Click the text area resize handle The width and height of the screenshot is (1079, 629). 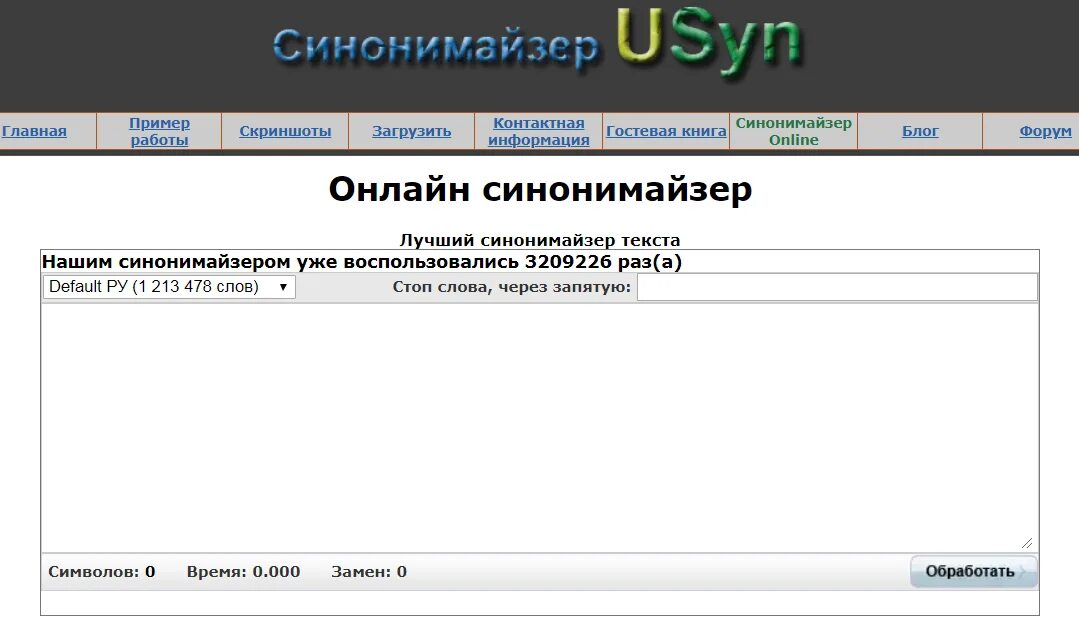1027,543
